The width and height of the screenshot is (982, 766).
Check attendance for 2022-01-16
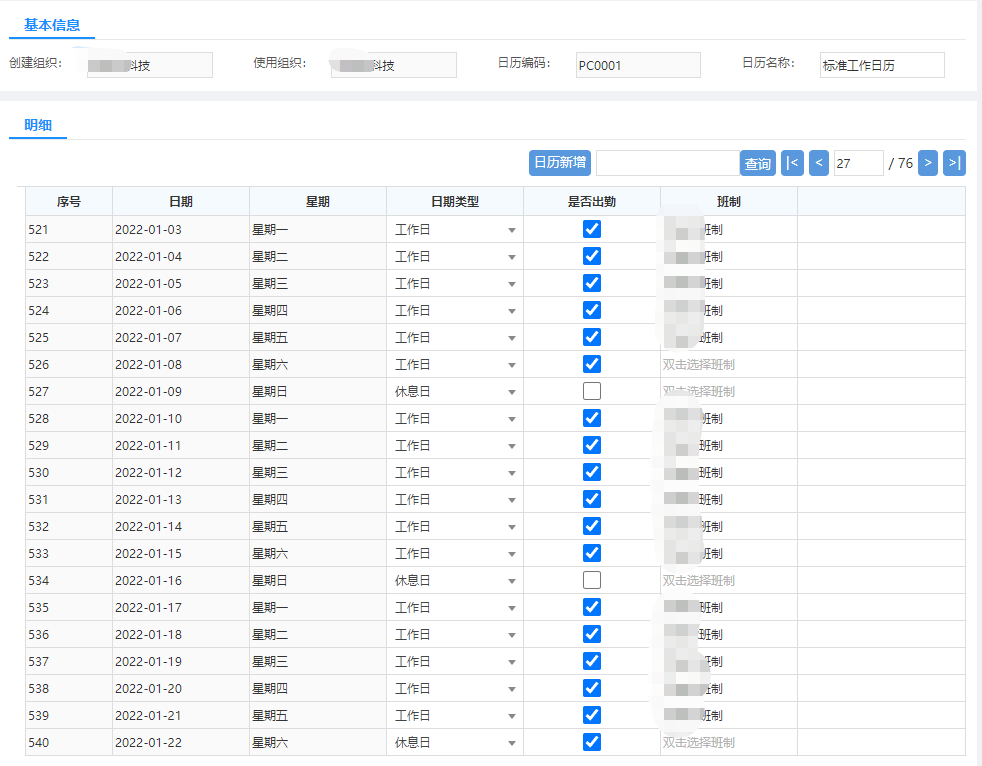coord(592,580)
